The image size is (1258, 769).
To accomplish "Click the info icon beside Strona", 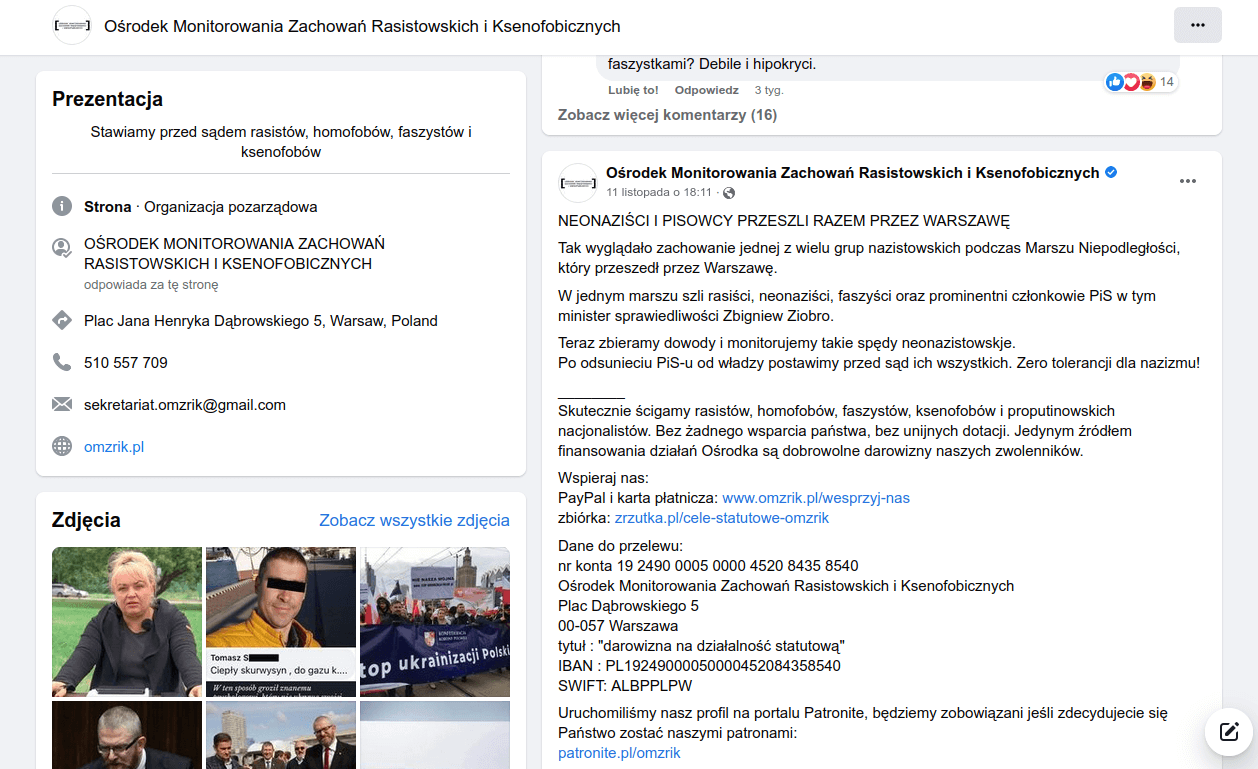I will tap(62, 207).
